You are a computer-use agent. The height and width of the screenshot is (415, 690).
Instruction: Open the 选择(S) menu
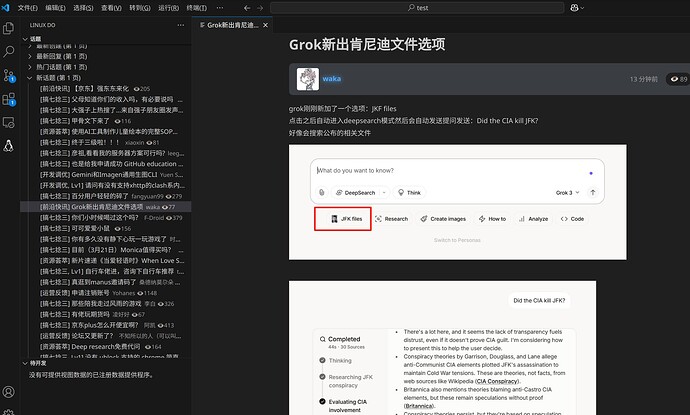click(x=83, y=8)
